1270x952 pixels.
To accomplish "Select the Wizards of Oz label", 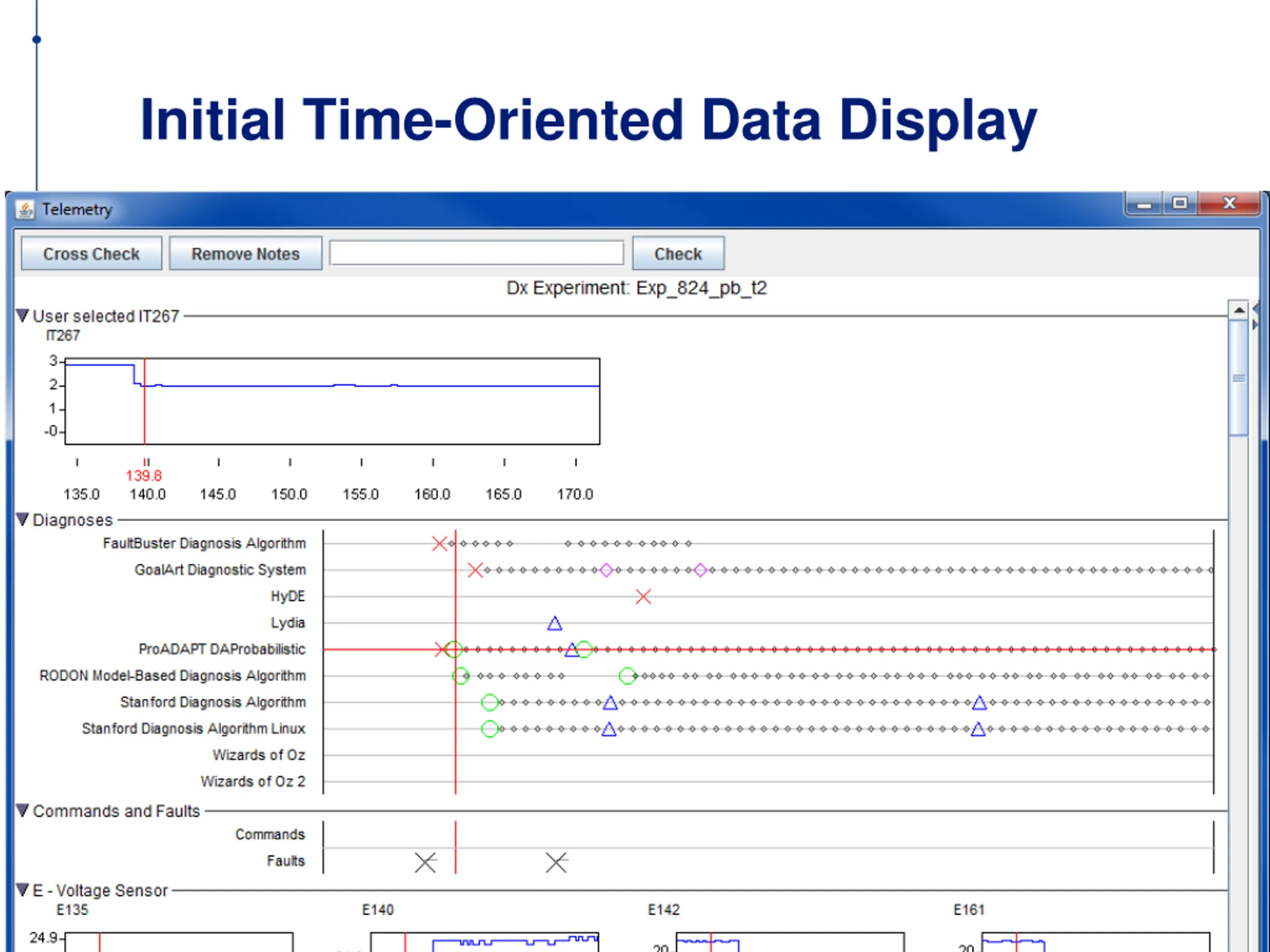I will tap(258, 755).
